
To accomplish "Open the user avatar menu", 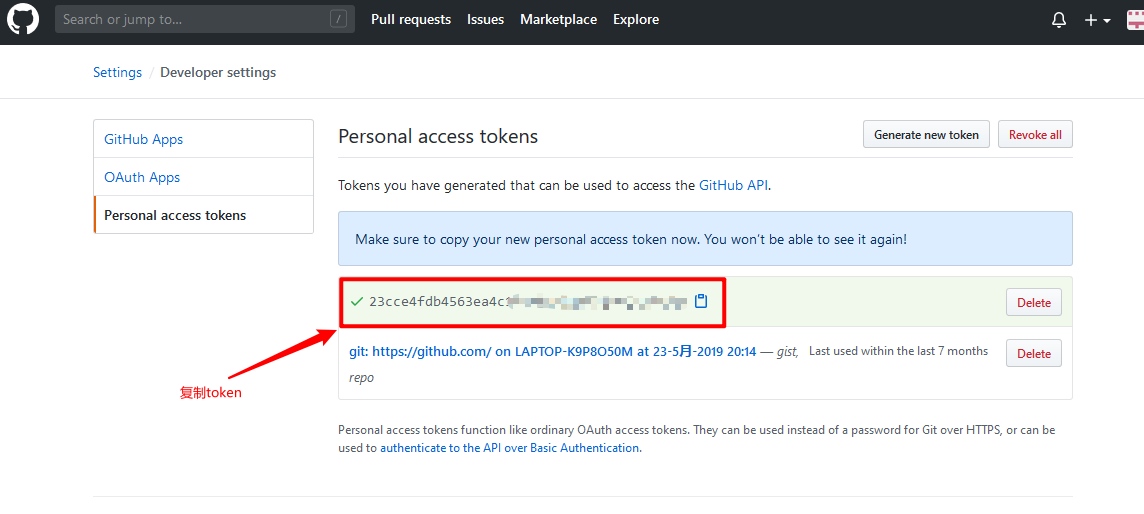I will coord(1135,20).
